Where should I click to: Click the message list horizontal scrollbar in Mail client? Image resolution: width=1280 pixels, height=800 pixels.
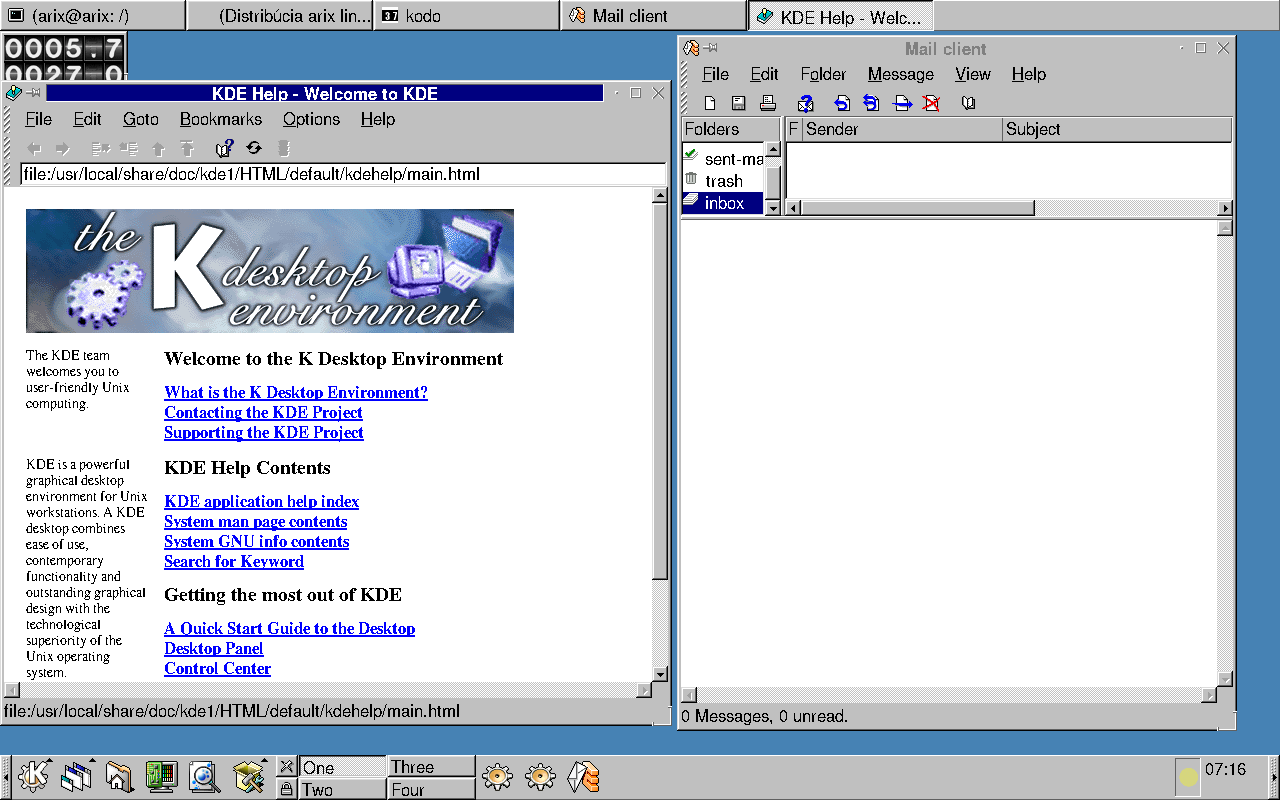click(917, 208)
